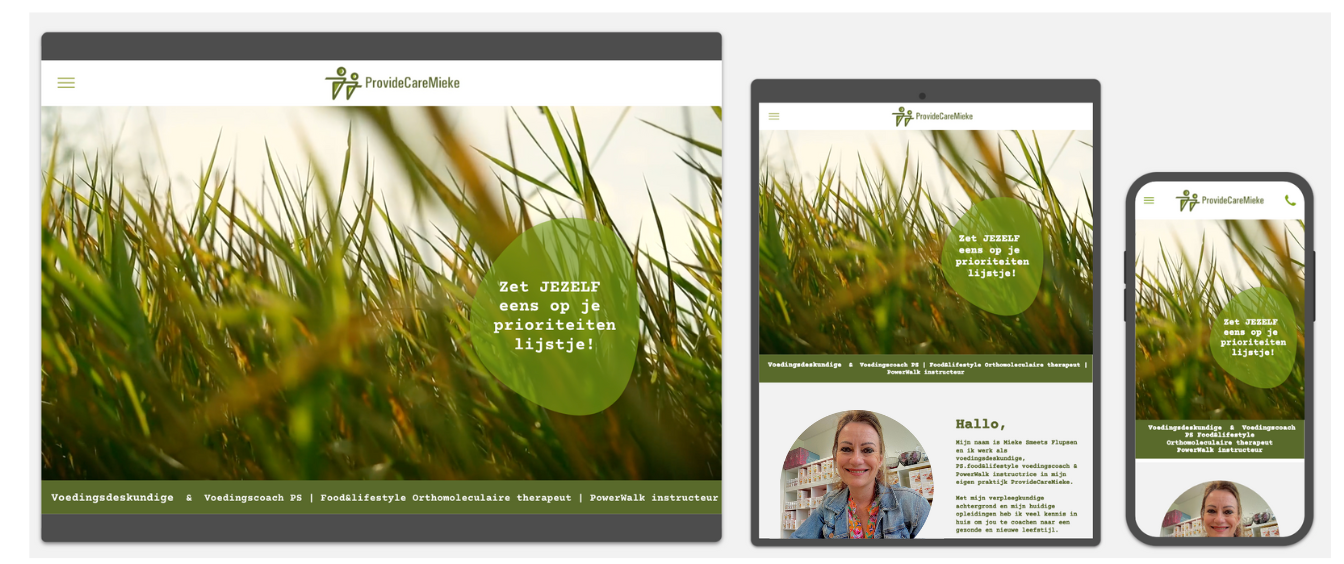
Task: Click 'Hallo,' heading in tablet preview
Action: tap(981, 424)
